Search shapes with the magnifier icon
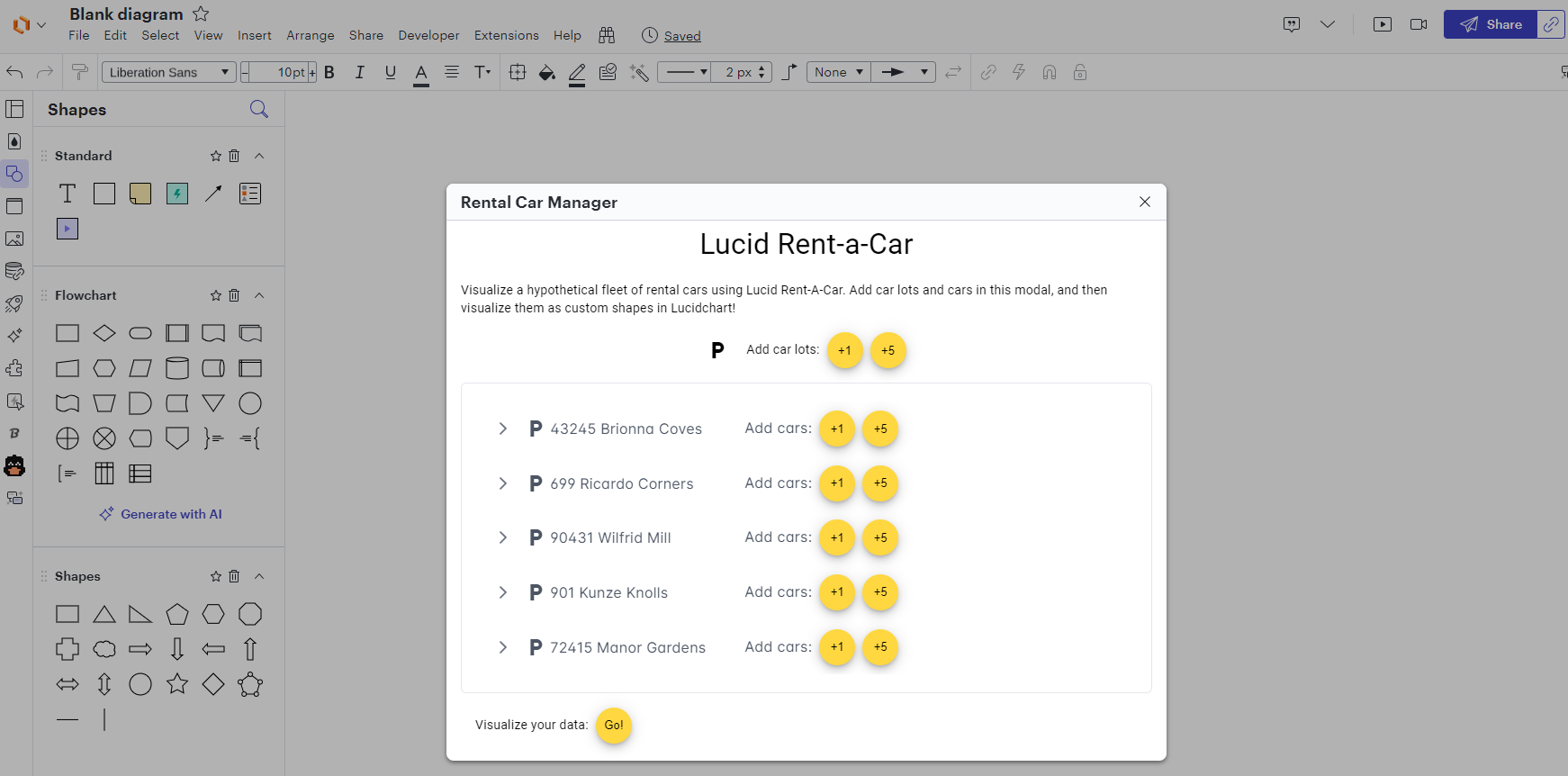This screenshot has width=1568, height=776. click(259, 109)
